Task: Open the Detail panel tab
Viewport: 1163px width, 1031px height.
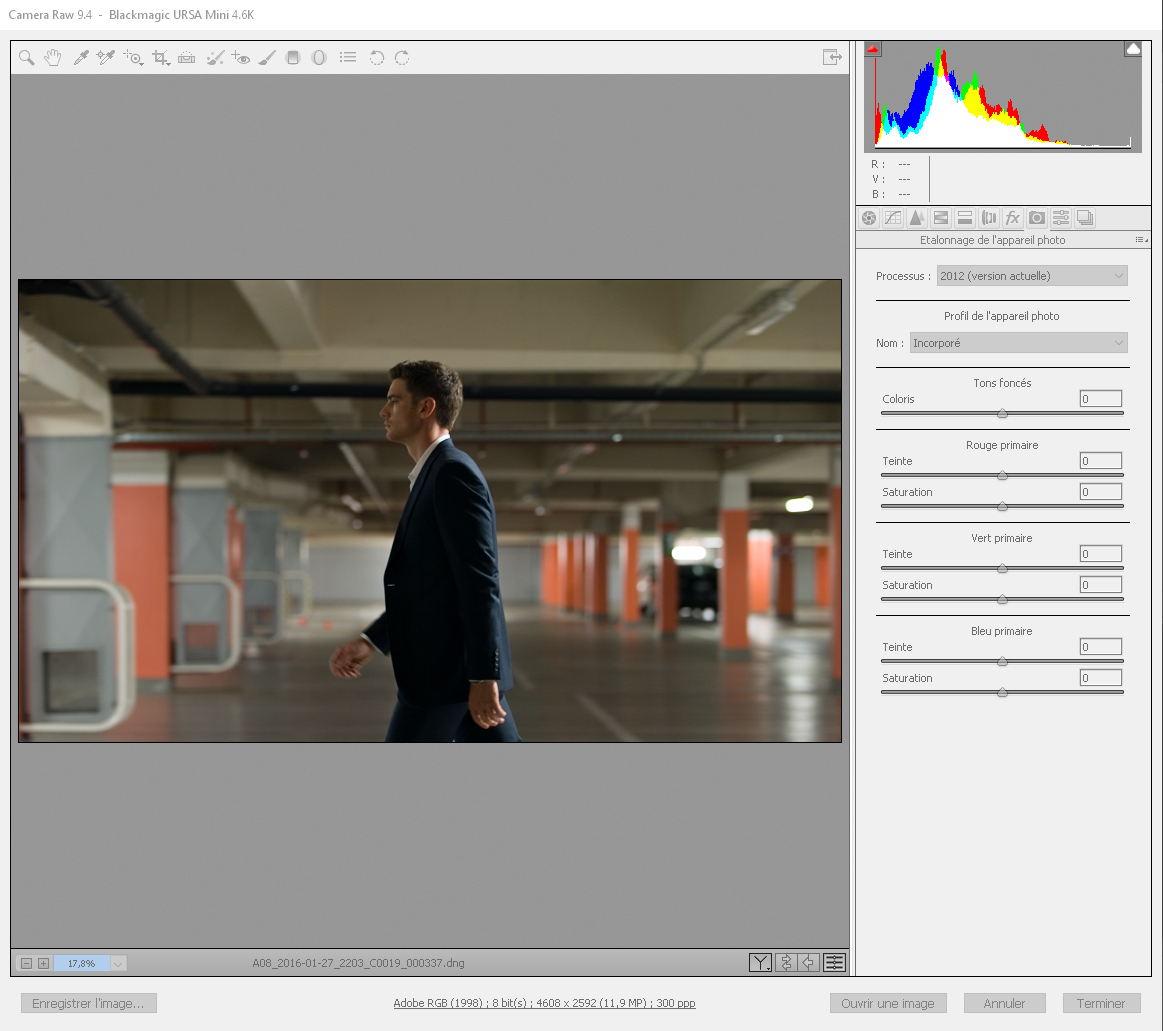Action: click(917, 218)
